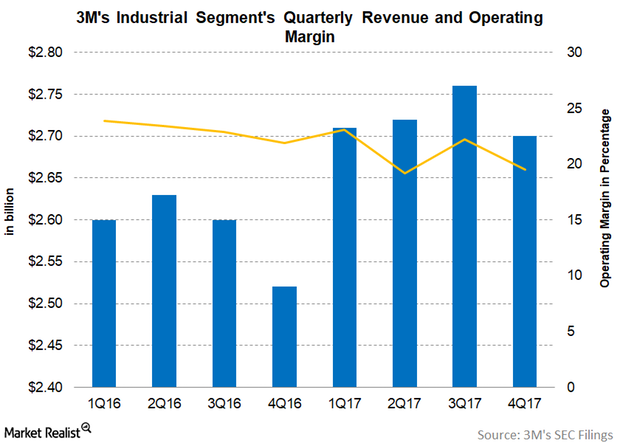Image resolution: width=620 pixels, height=443 pixels.
Task: Select the $2.50 axis label
Action: (45, 303)
